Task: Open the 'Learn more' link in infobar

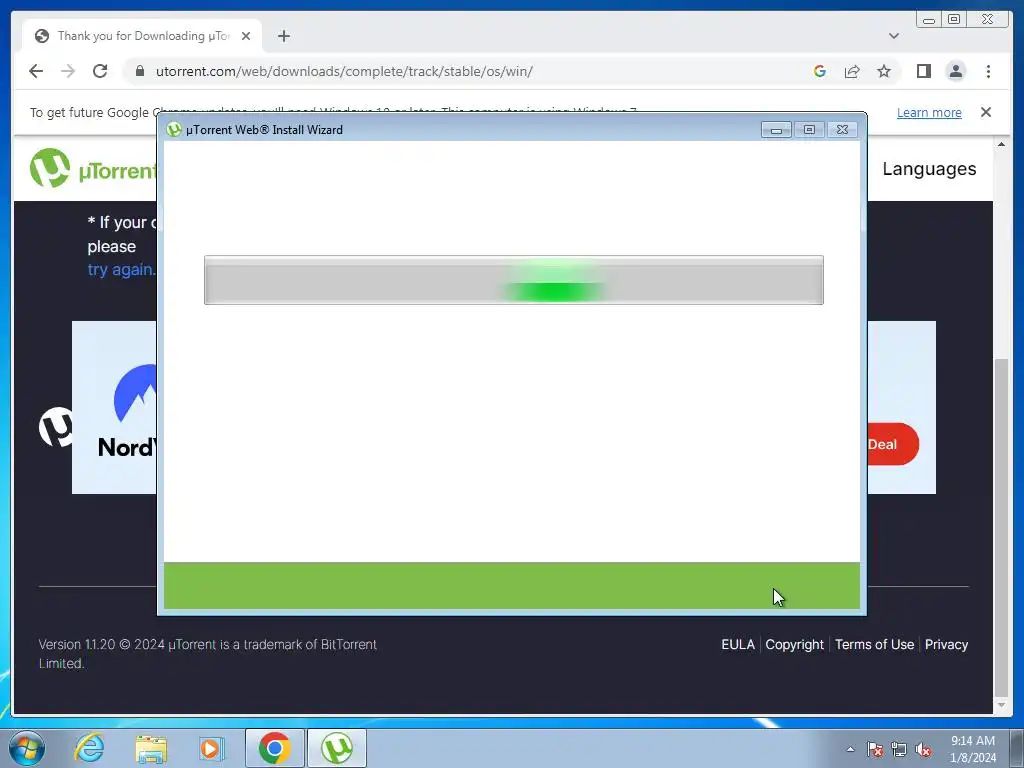Action: 929,112
